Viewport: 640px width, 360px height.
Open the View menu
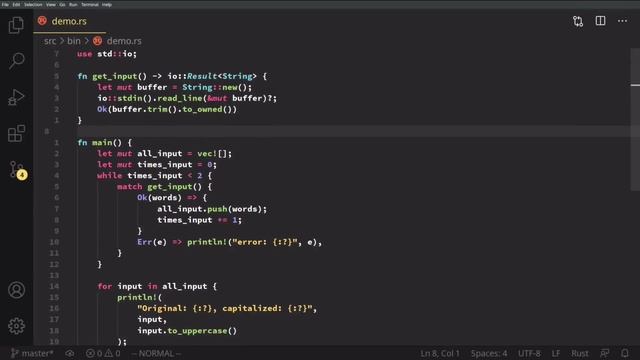click(x=51, y=4)
